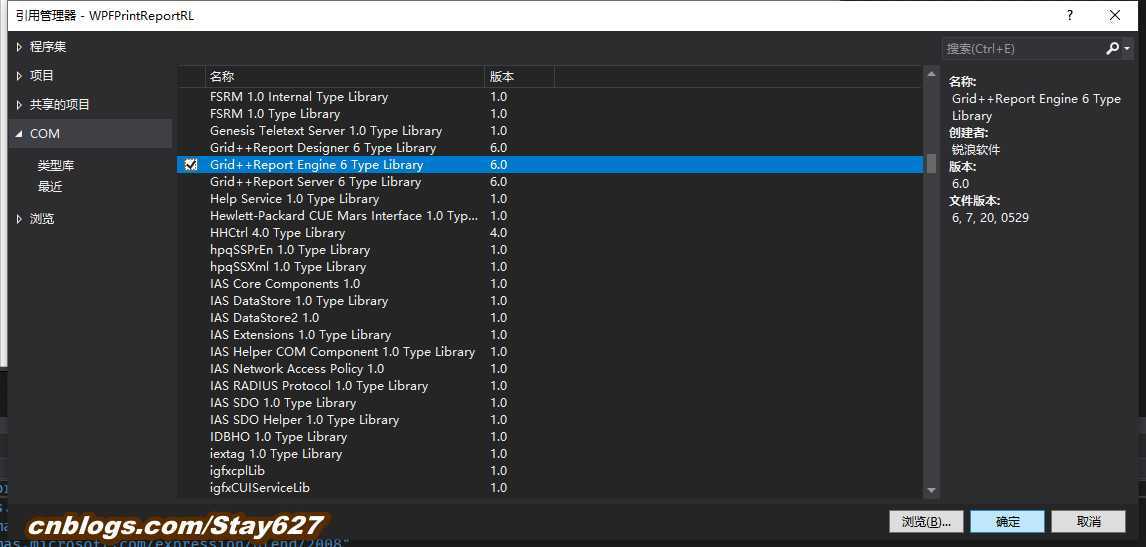This screenshot has width=1146, height=547.
Task: Click the scrollbar down arrow
Action: pos(931,491)
